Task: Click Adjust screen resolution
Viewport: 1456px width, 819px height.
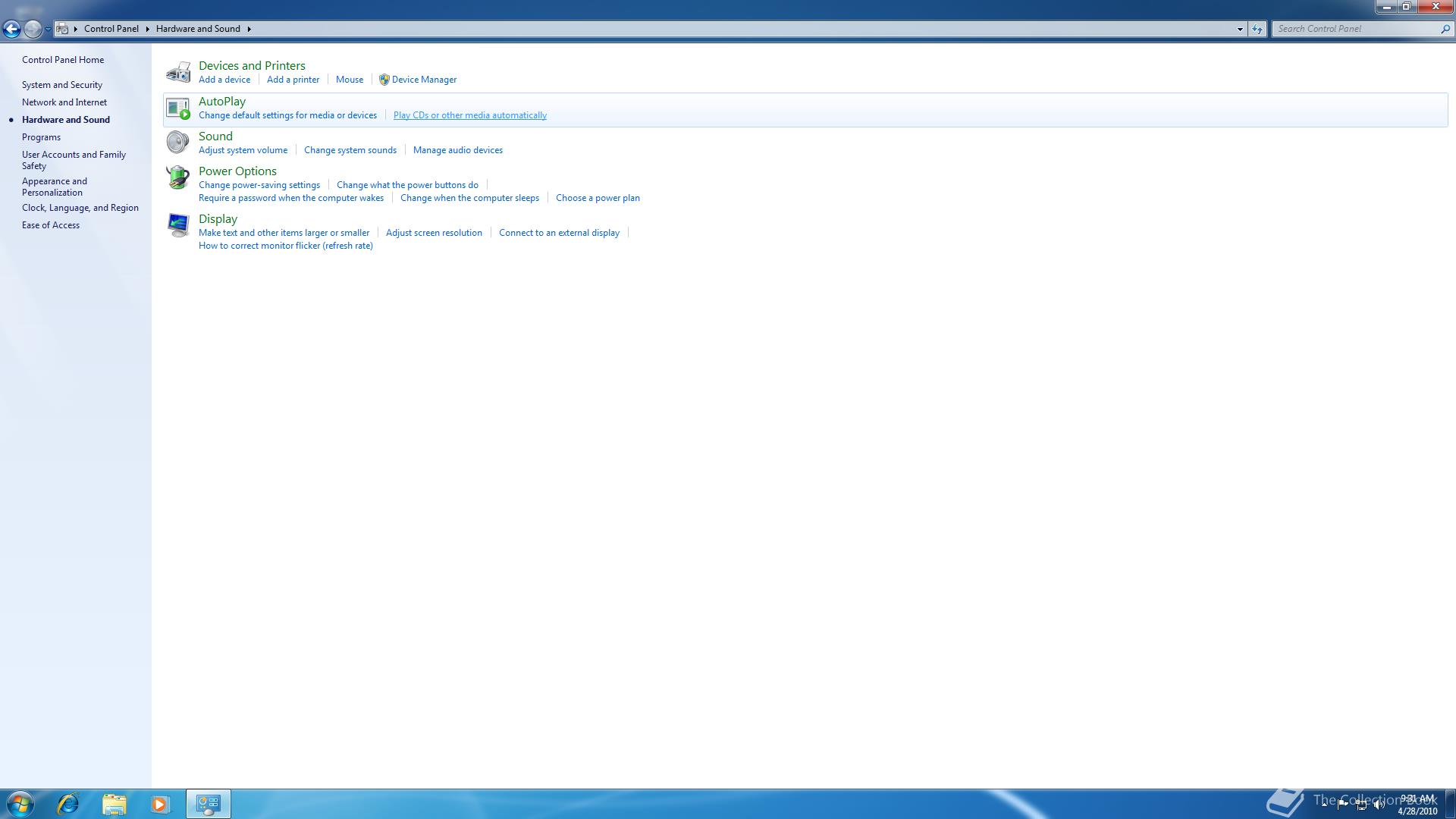Action: [434, 233]
